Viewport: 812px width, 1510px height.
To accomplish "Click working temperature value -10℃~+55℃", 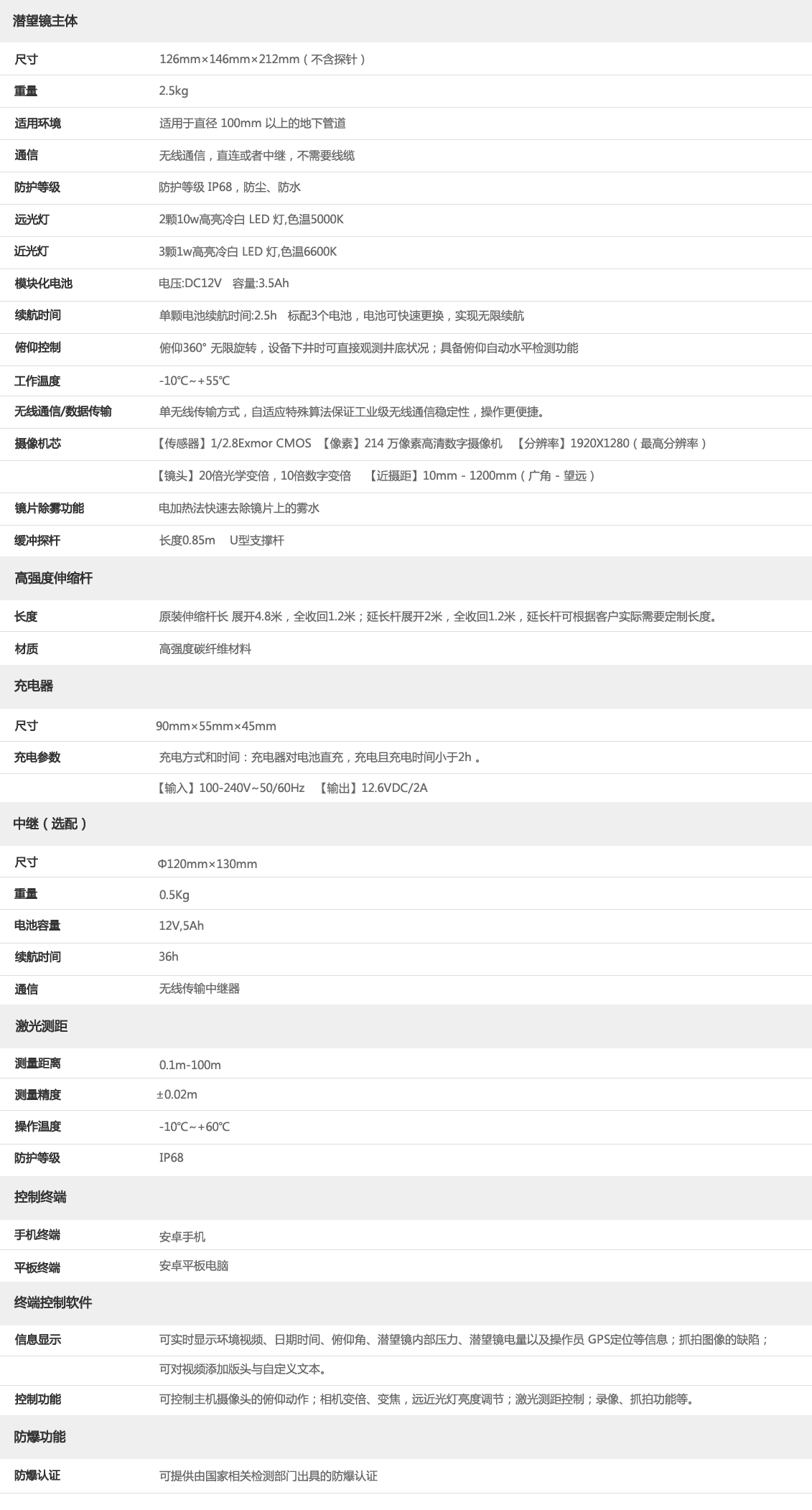I will pos(195,381).
